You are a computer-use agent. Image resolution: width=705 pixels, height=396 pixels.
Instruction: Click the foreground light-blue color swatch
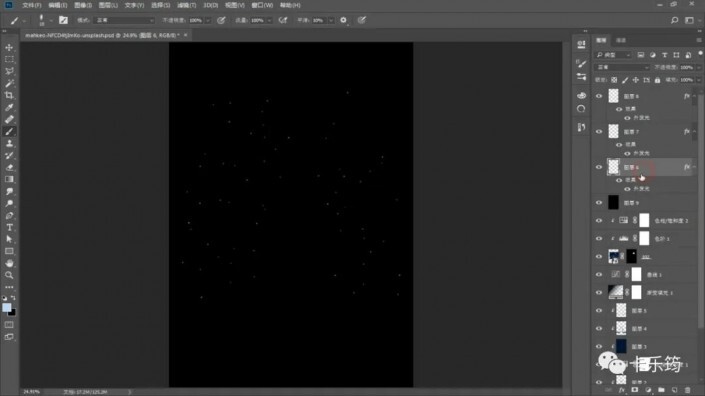coord(6,307)
